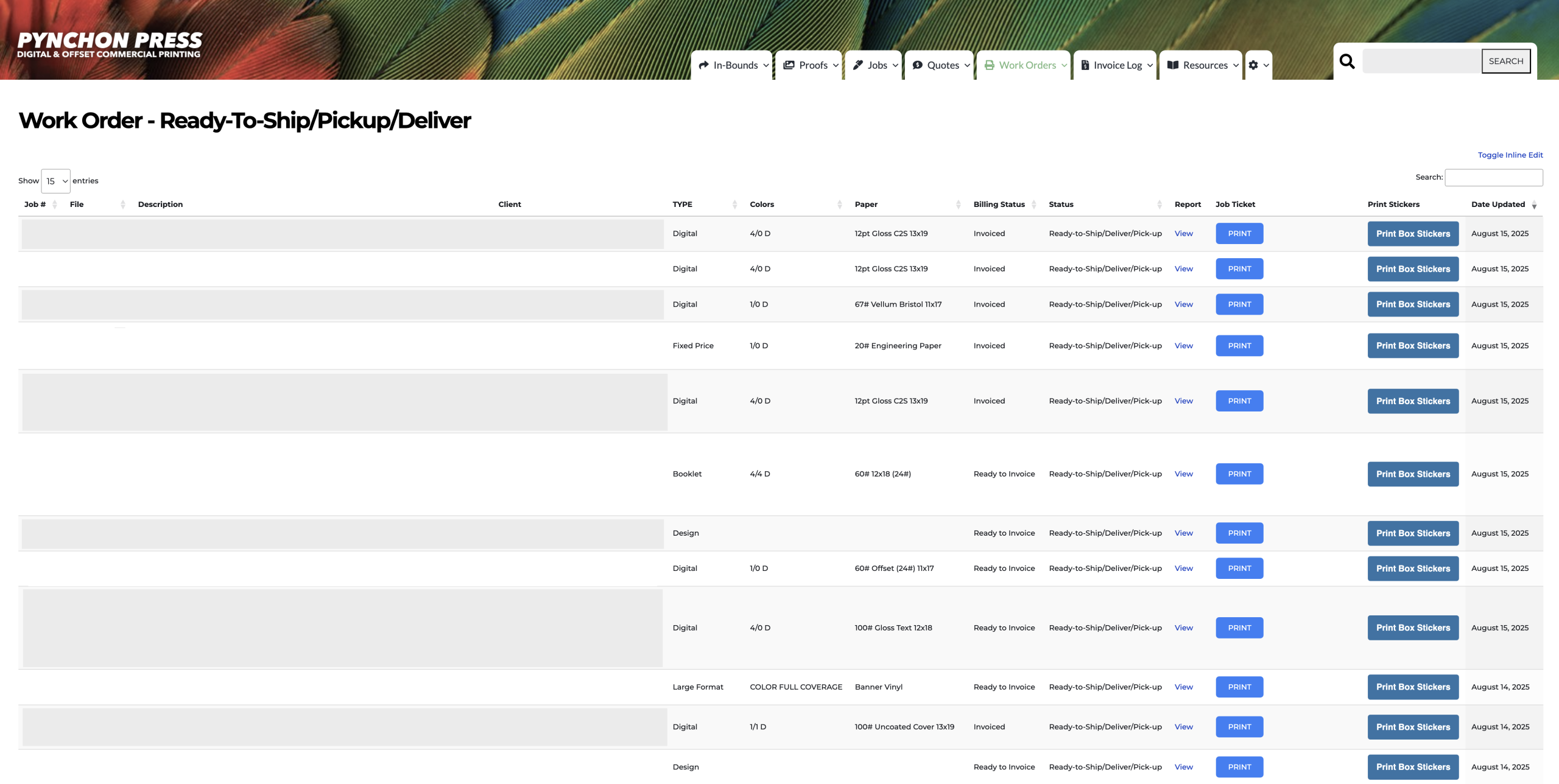Open the In-Bounds menu
The image size is (1559, 784).
732,65
